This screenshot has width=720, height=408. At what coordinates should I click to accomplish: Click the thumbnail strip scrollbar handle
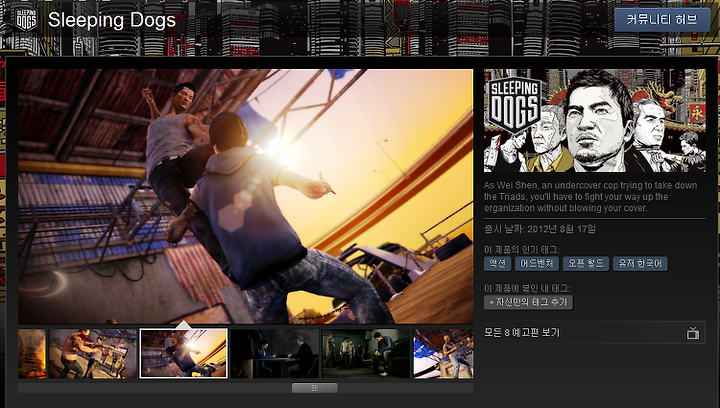point(315,388)
